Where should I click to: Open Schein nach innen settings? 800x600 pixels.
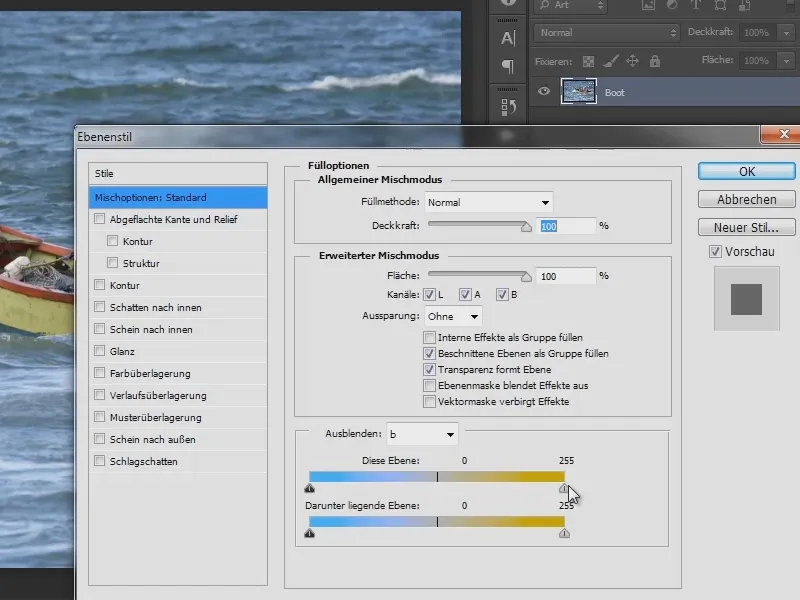151,330
